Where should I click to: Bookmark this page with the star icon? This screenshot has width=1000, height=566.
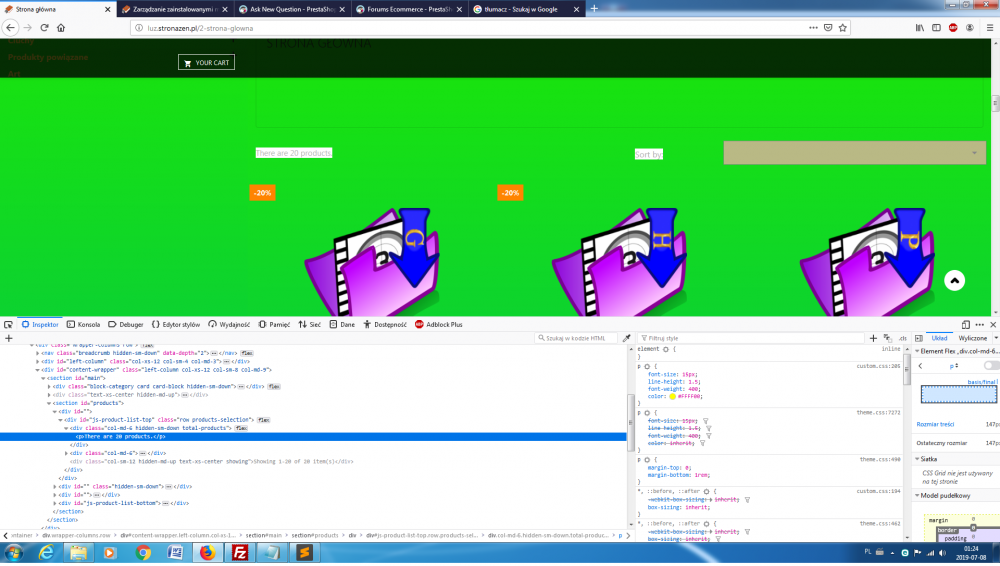[842, 27]
